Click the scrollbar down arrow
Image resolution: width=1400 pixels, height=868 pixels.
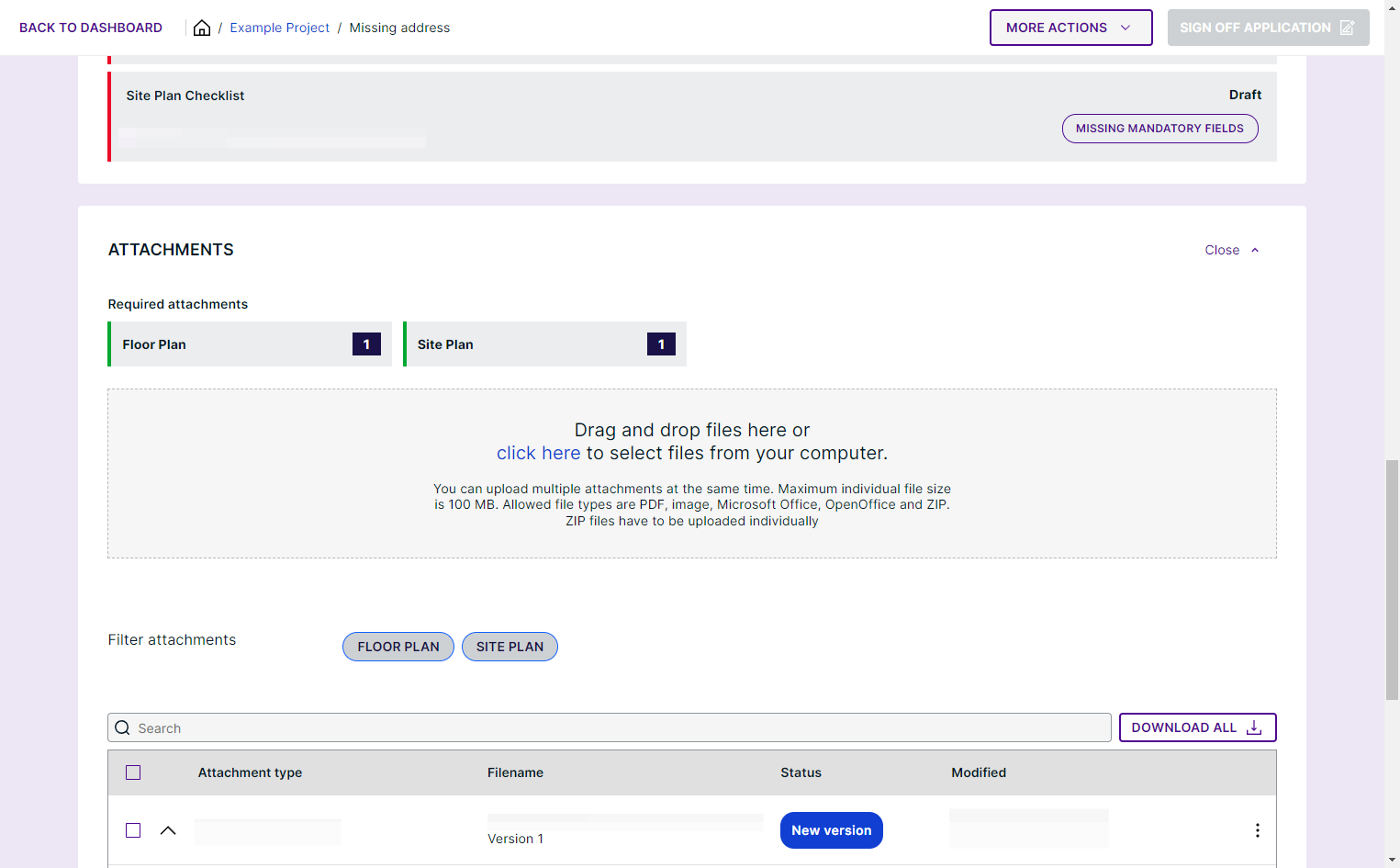point(1392,860)
